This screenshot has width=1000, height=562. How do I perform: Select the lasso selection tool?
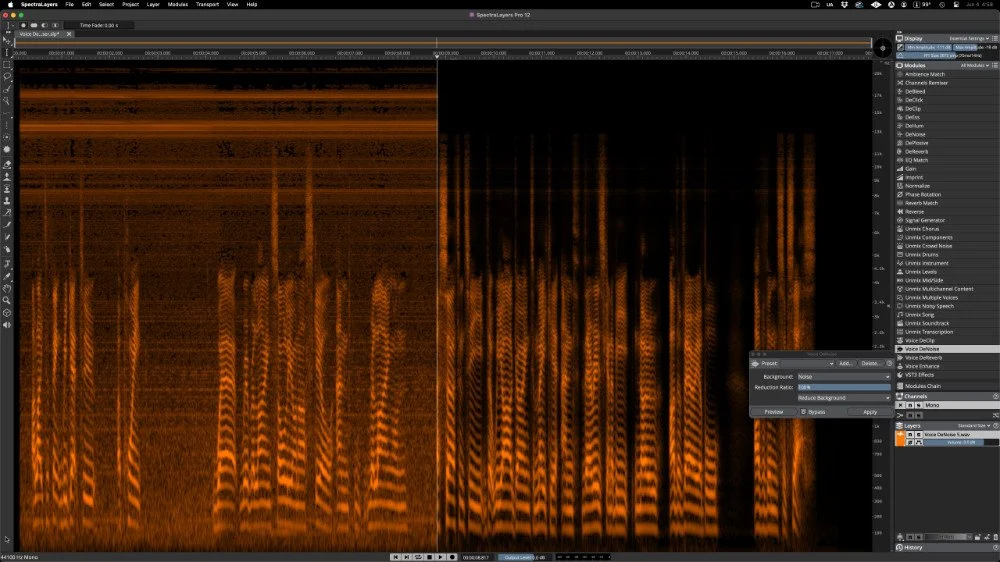coord(7,77)
